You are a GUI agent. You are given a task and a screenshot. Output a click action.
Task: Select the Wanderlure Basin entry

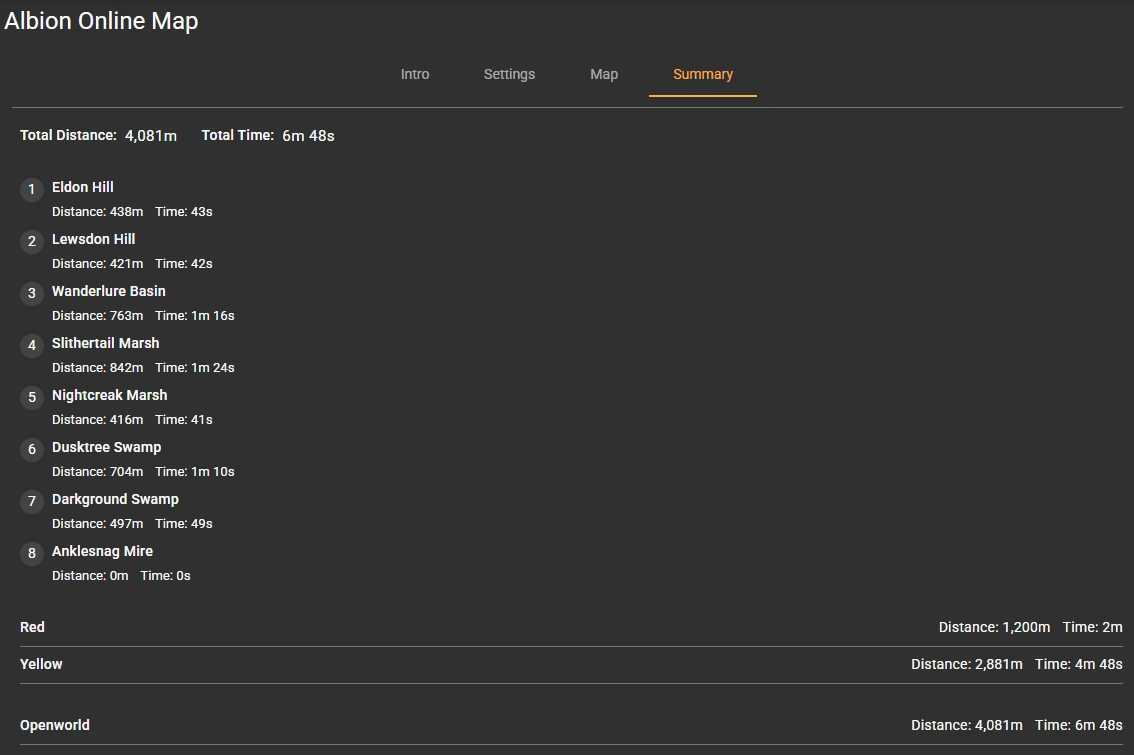pos(109,291)
